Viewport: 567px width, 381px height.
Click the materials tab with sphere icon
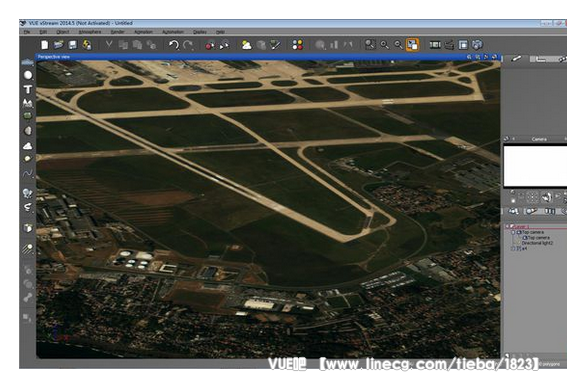pyautogui.click(x=531, y=211)
